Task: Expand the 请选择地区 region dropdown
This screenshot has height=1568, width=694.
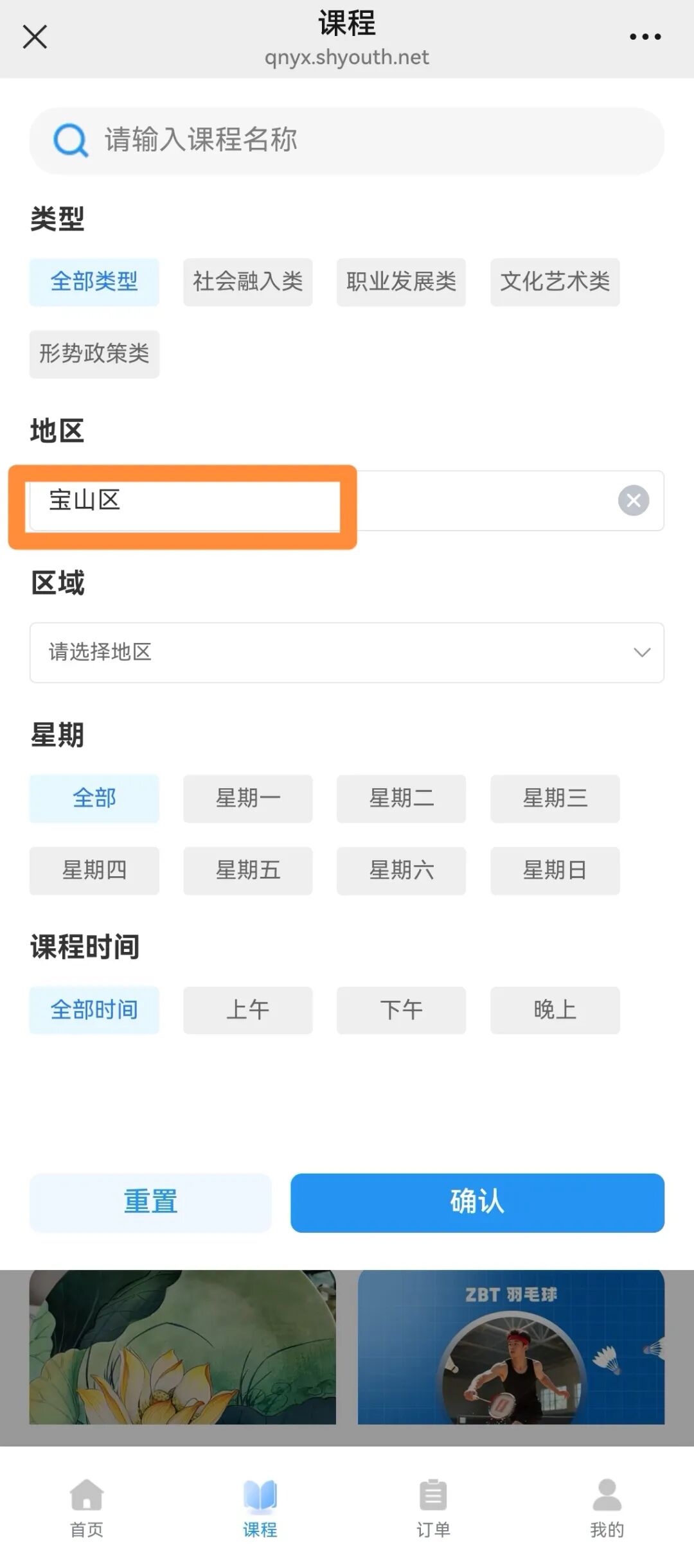Action: (347, 653)
